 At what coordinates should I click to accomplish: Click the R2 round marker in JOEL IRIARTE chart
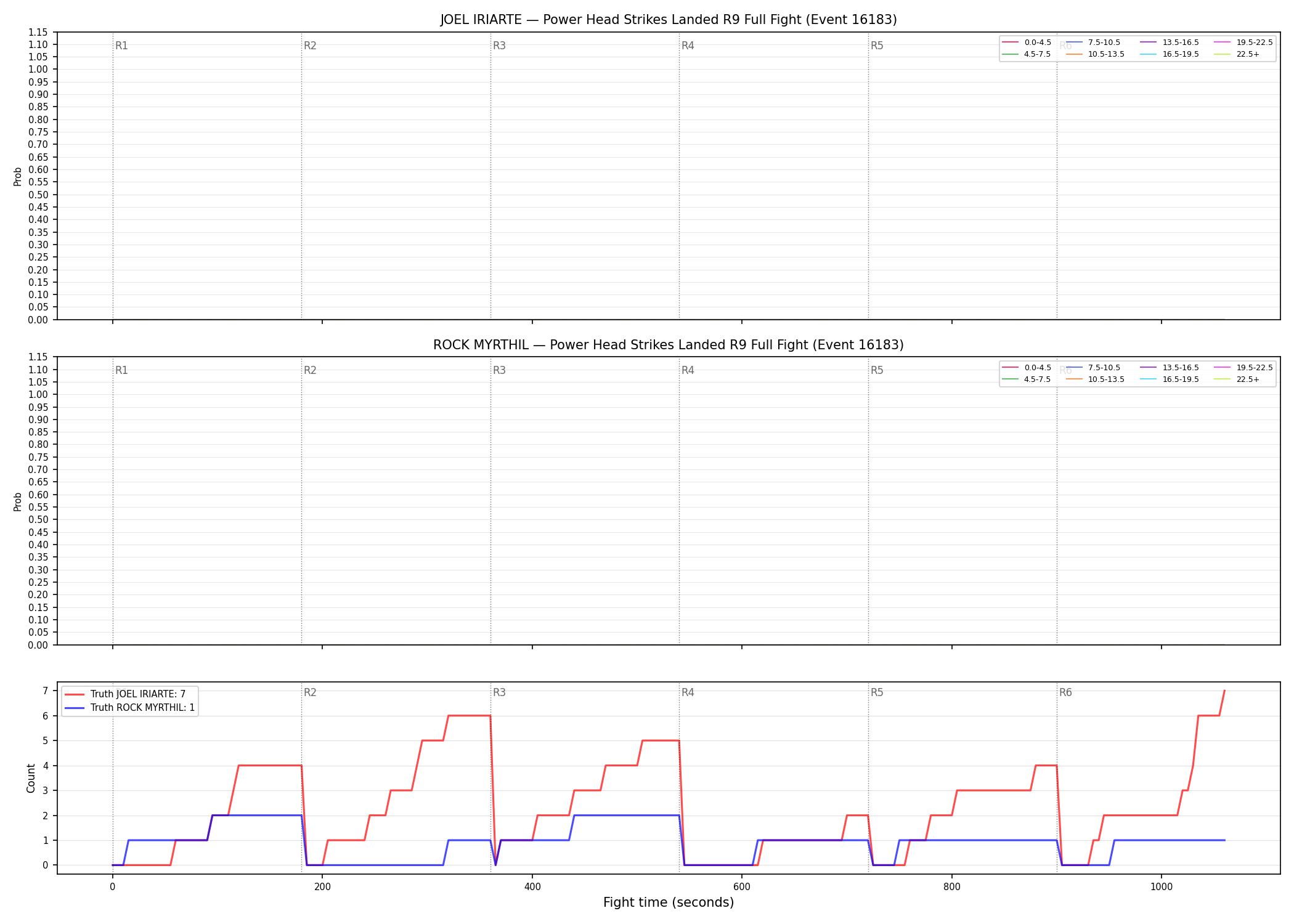click(310, 46)
